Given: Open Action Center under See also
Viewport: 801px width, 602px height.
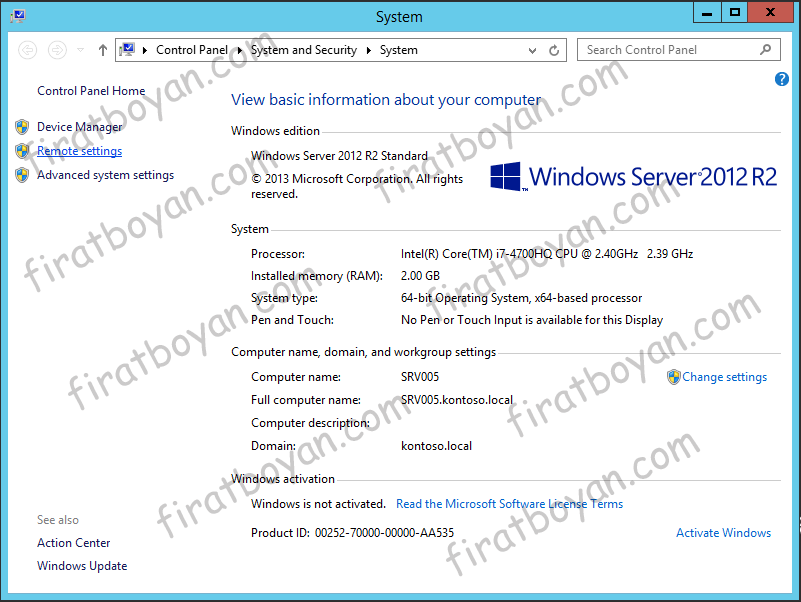Looking at the screenshot, I should tap(74, 543).
